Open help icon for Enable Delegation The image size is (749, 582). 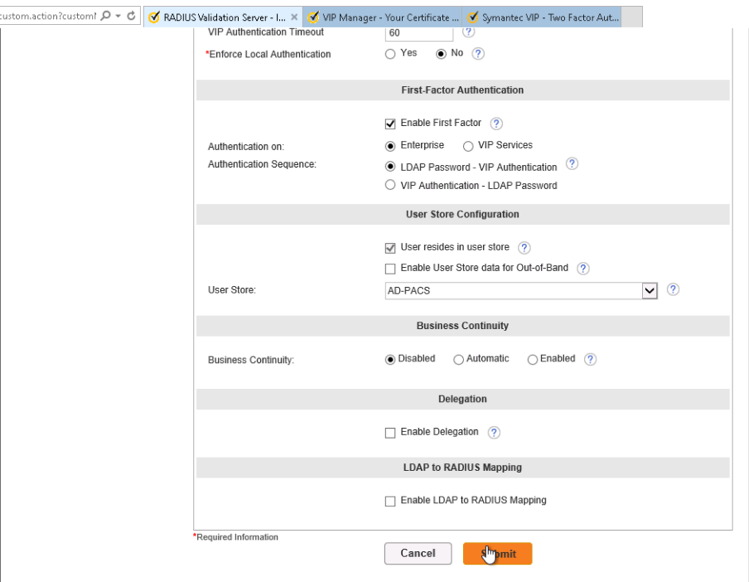point(494,433)
